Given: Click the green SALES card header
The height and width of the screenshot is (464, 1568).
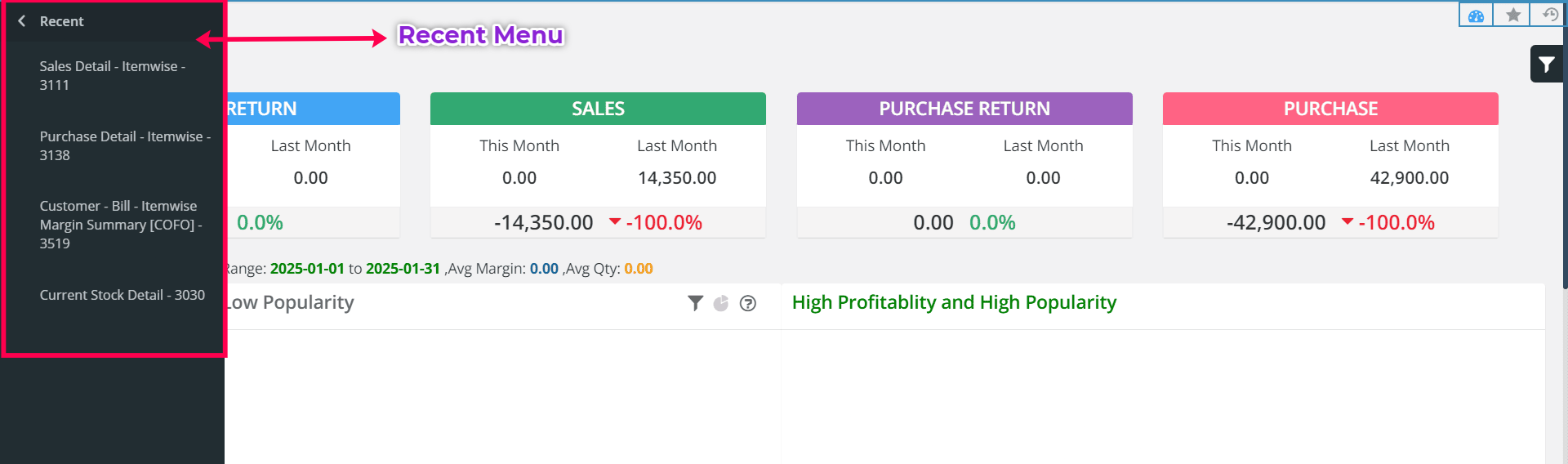Looking at the screenshot, I should pyautogui.click(x=598, y=109).
